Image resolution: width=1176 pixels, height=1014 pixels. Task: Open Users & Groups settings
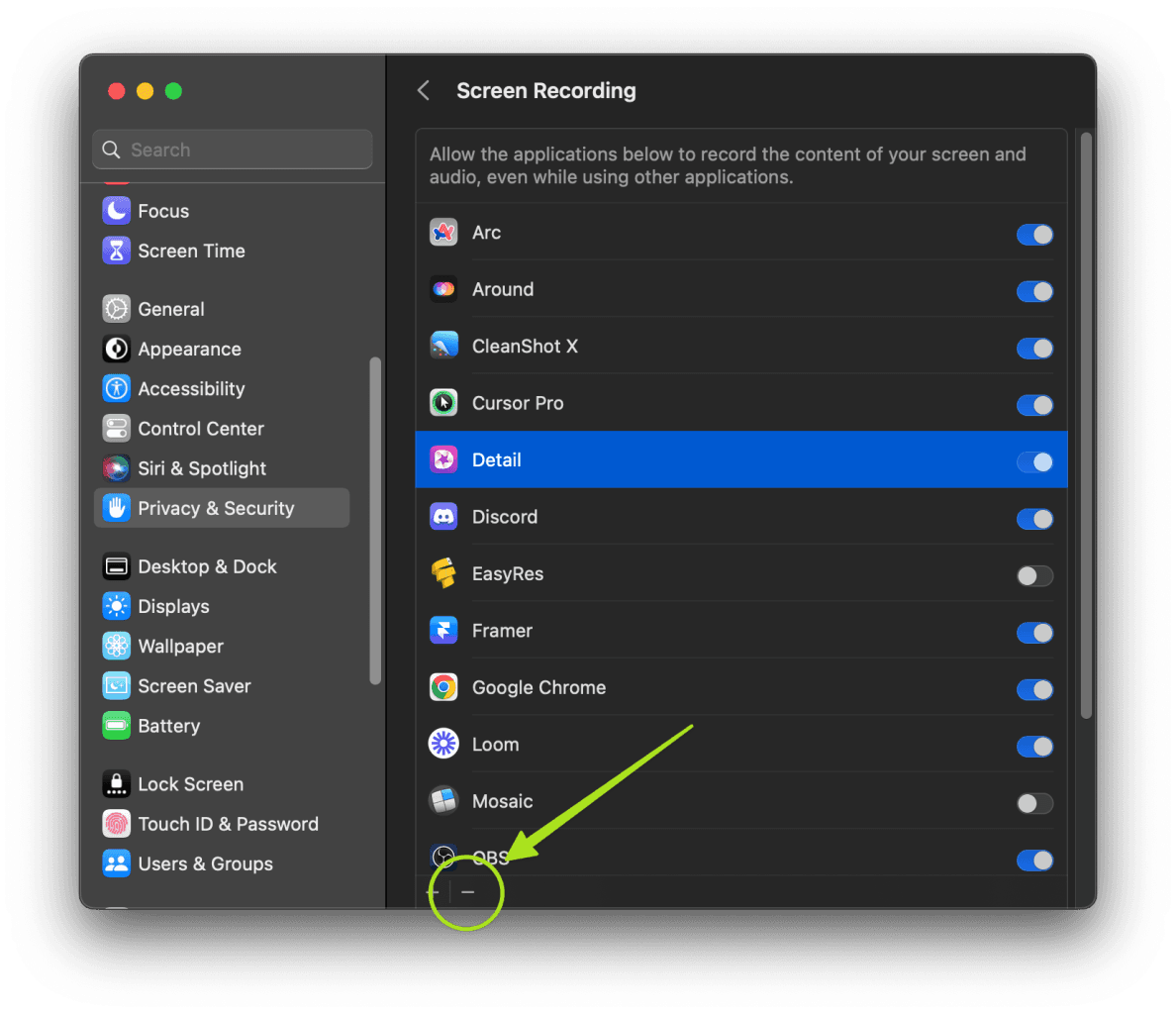coord(222,863)
